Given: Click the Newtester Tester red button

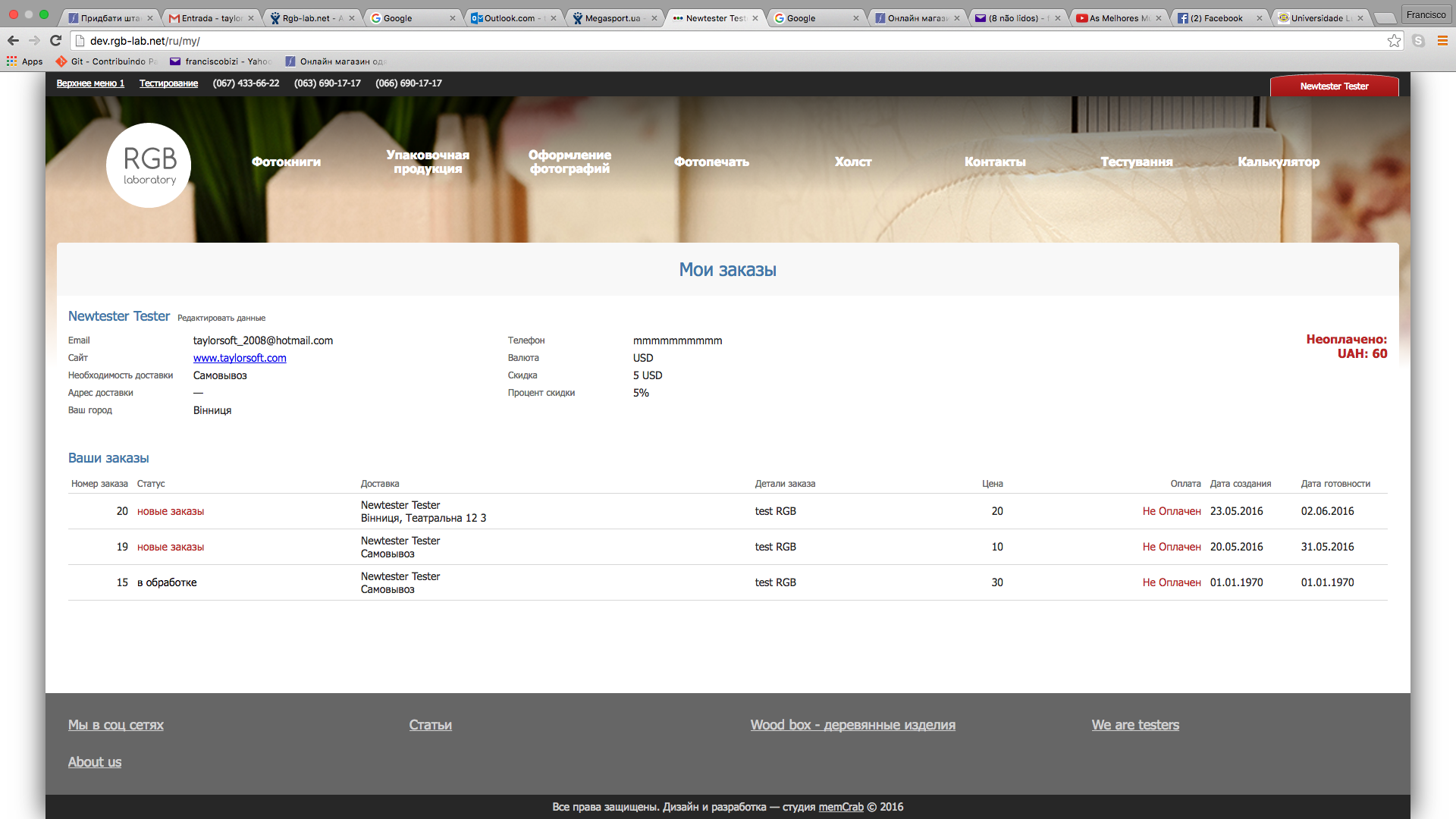Looking at the screenshot, I should click(1334, 86).
